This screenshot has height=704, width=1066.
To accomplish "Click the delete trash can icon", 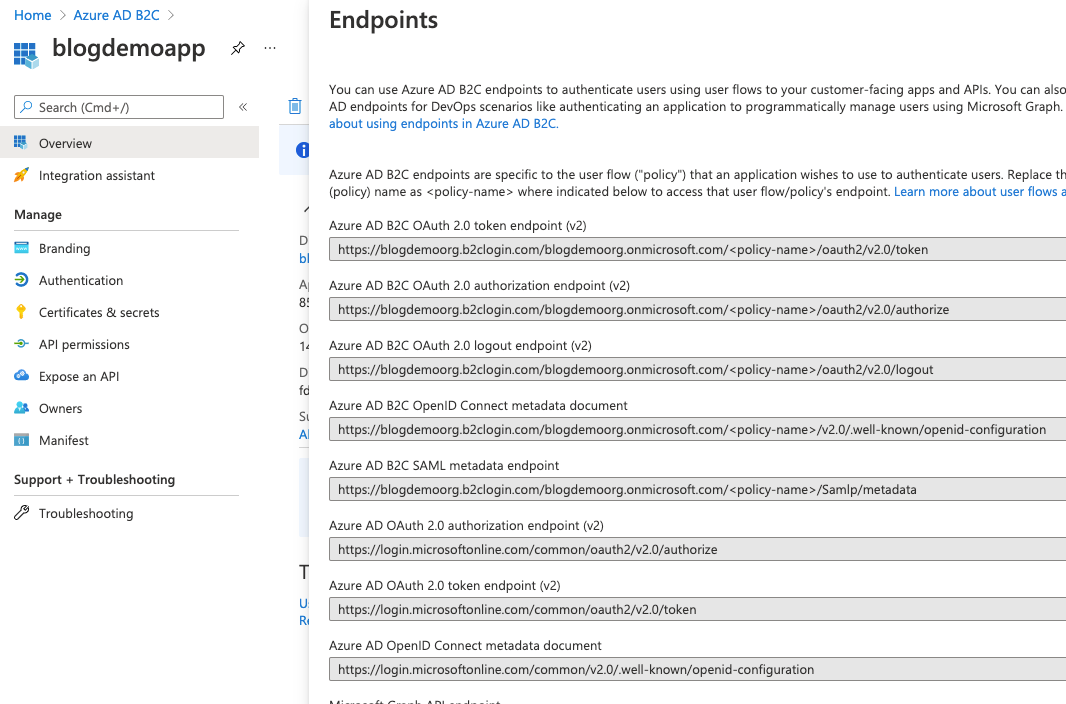I will point(295,106).
